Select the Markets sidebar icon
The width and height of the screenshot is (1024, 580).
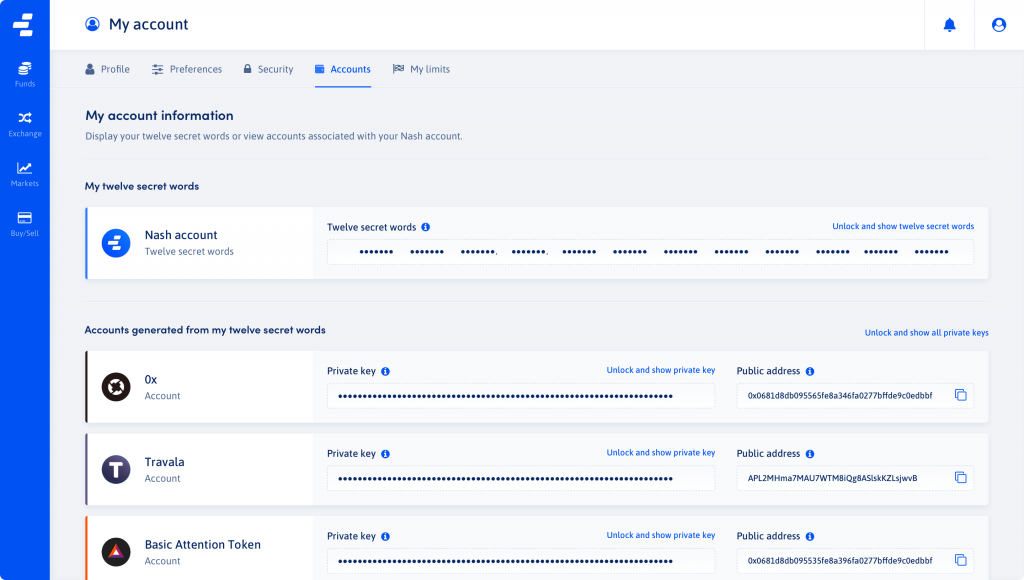24,171
